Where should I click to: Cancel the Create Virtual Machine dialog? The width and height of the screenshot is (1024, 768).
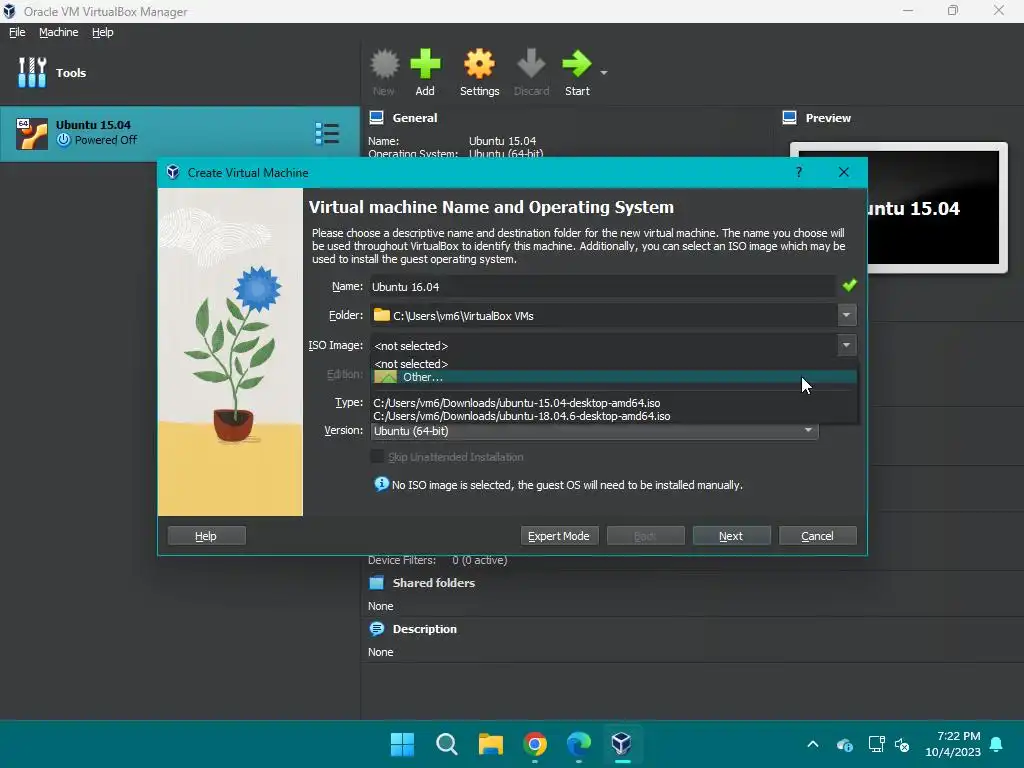[818, 536]
